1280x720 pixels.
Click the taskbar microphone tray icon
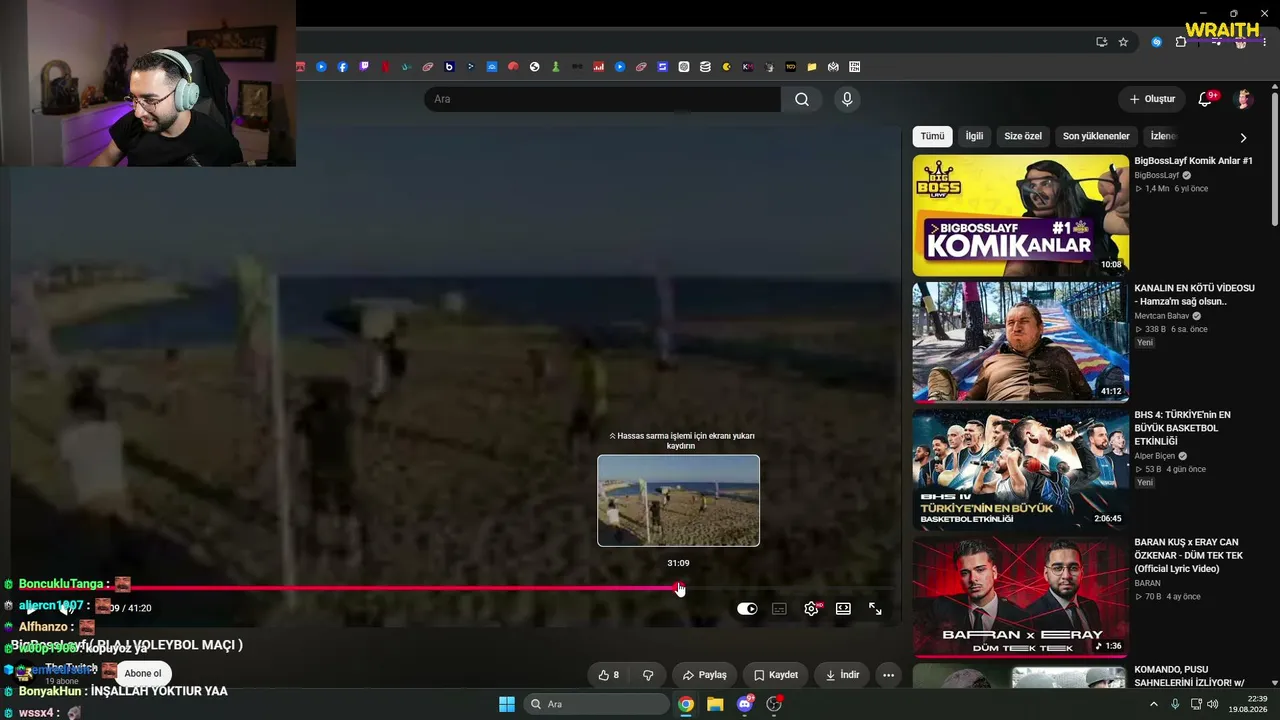pyautogui.click(x=1175, y=704)
